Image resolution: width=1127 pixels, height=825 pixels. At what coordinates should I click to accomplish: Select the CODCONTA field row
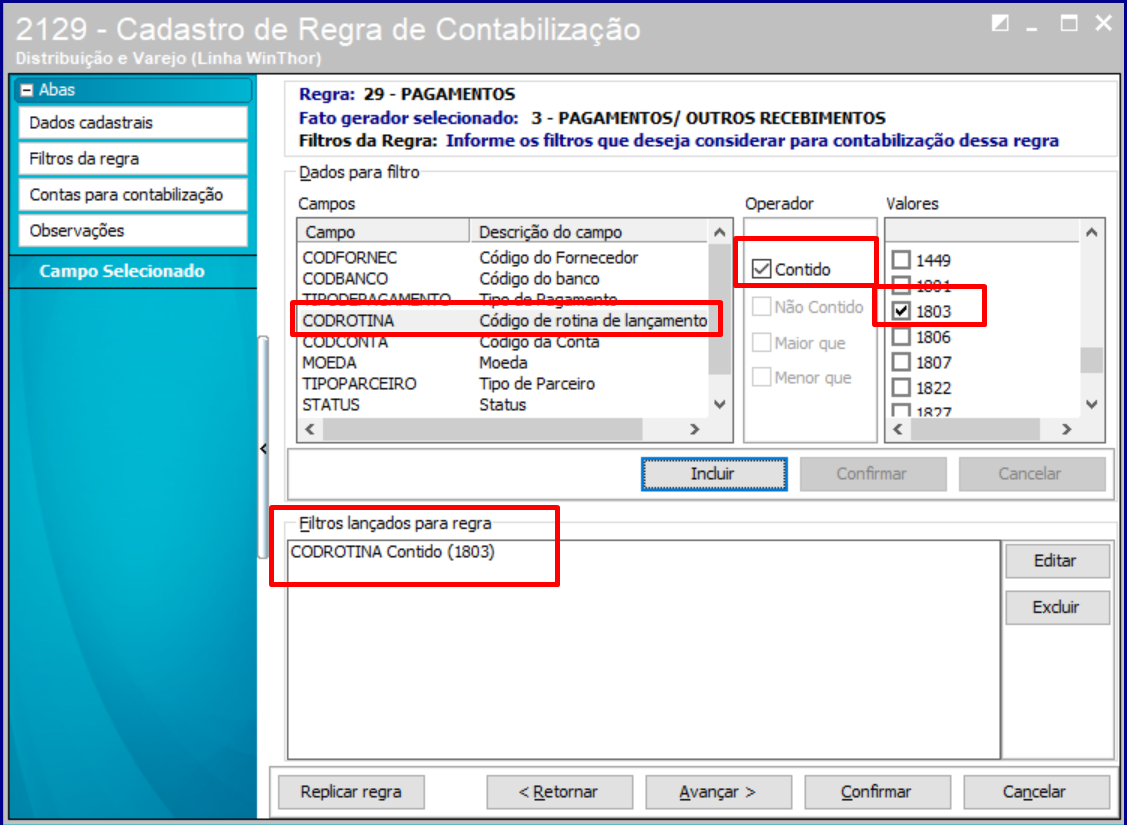[x=503, y=342]
